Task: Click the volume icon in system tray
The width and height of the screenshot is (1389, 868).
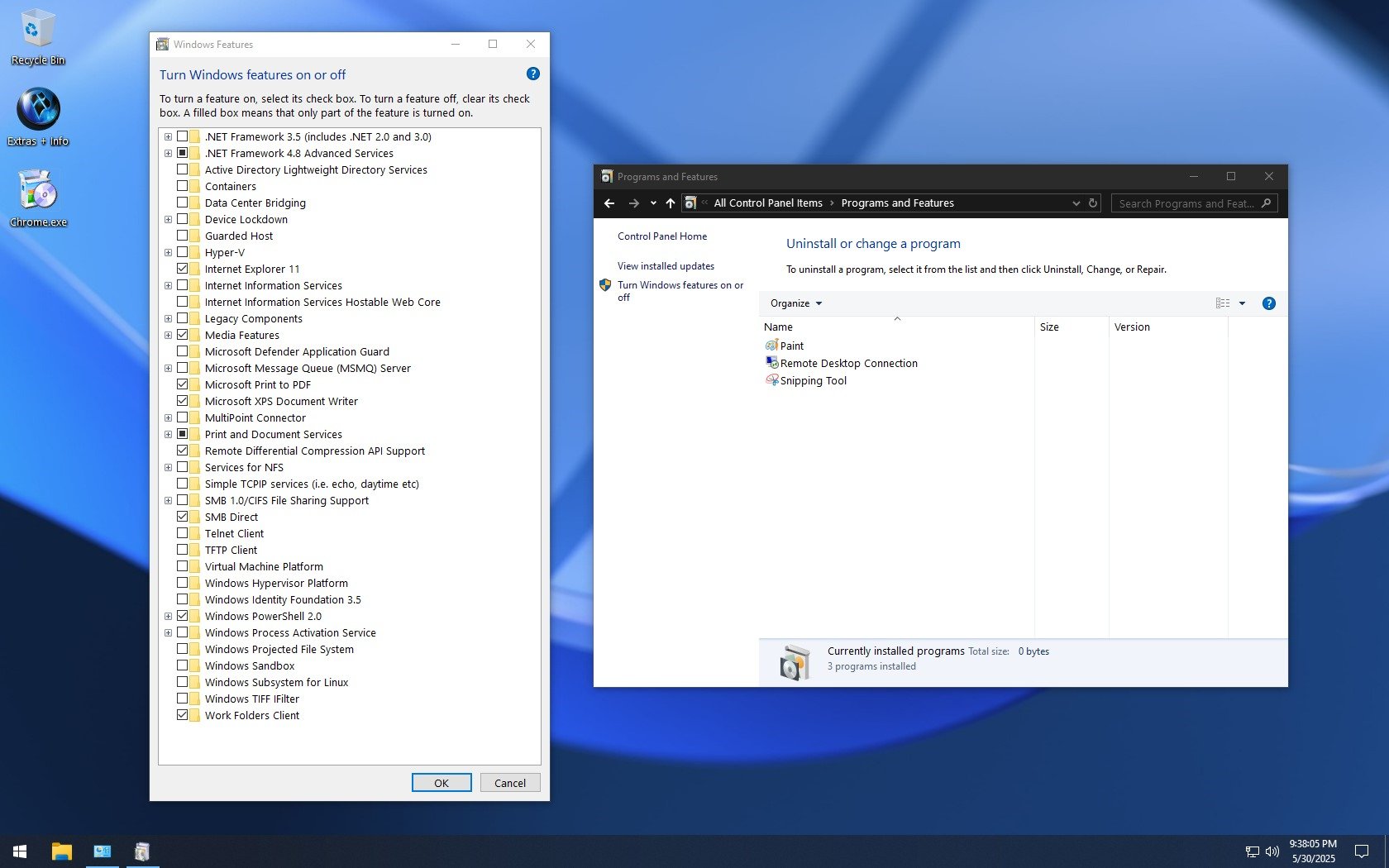Action: [1272, 851]
